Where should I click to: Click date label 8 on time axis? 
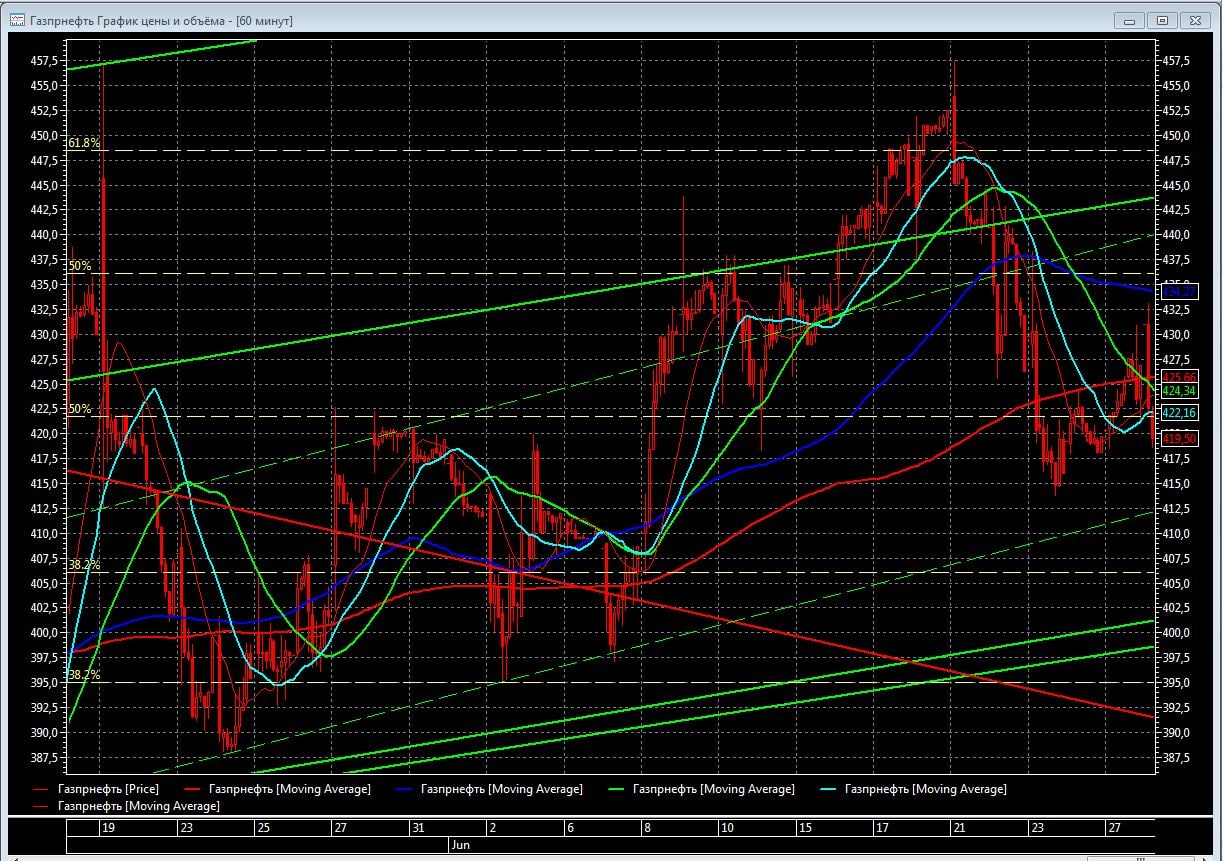pyautogui.click(x=648, y=828)
